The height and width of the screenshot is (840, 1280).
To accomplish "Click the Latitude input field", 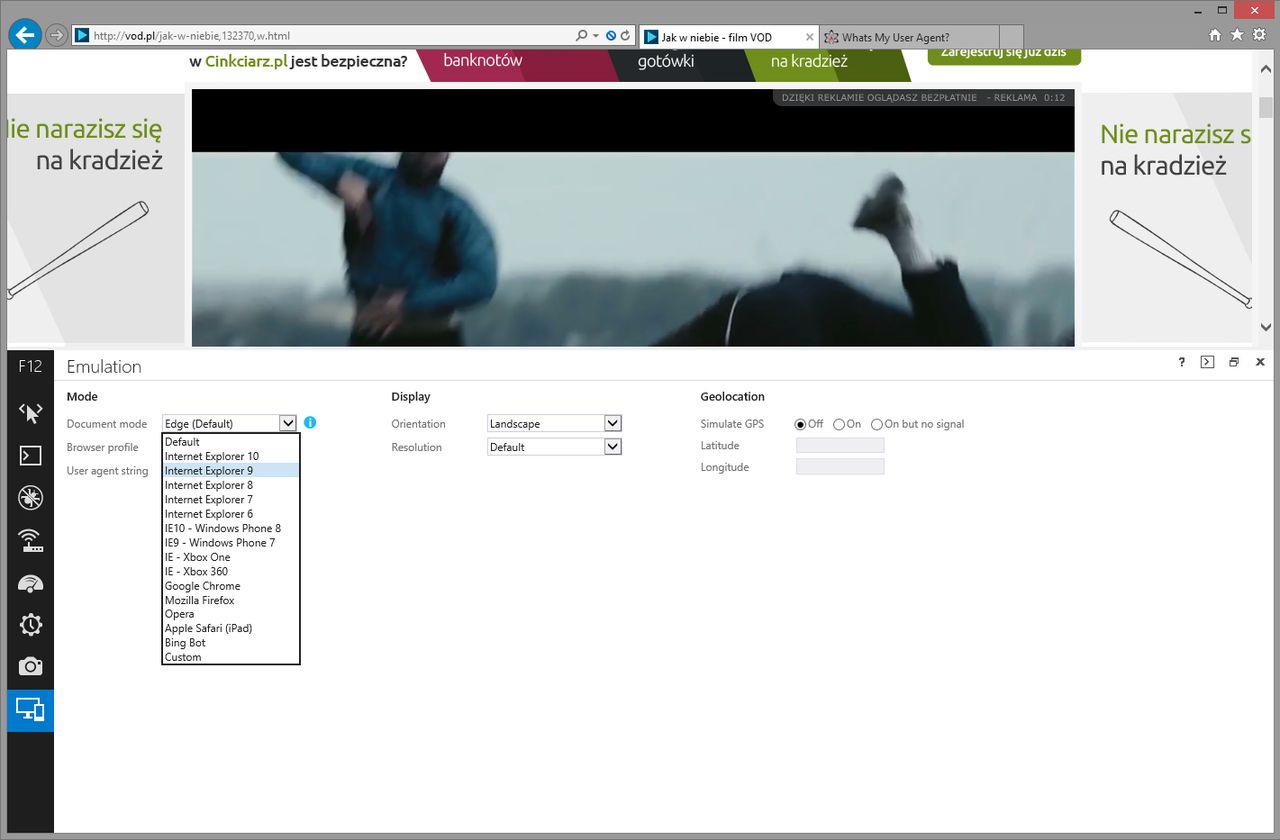I will pos(840,445).
